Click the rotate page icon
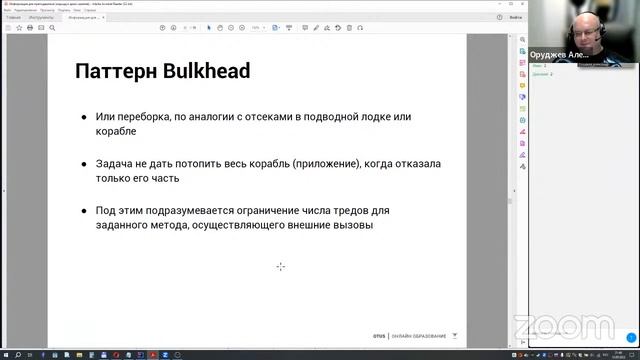Screen dimensions: 640x360 tap(338, 28)
